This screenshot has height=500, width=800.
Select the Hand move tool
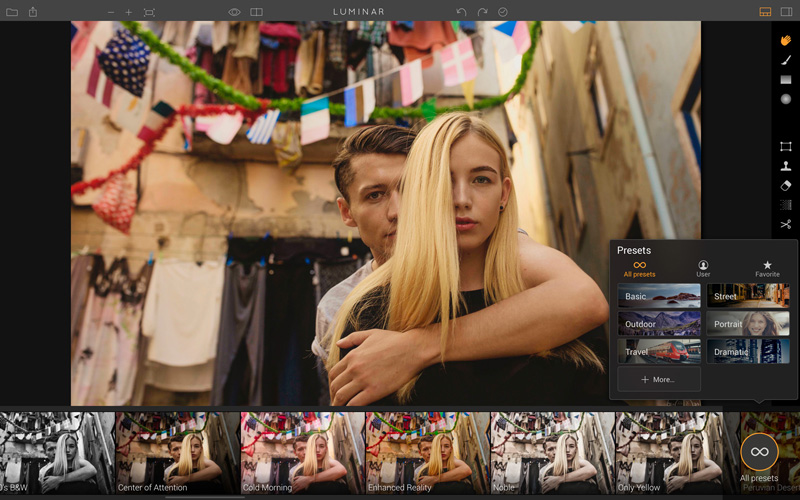(x=786, y=40)
